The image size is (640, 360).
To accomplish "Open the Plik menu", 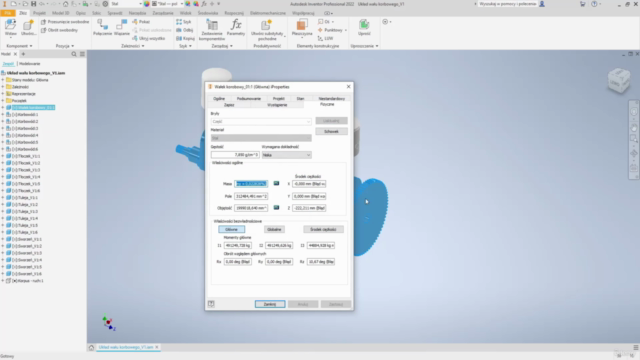I will click(8, 13).
